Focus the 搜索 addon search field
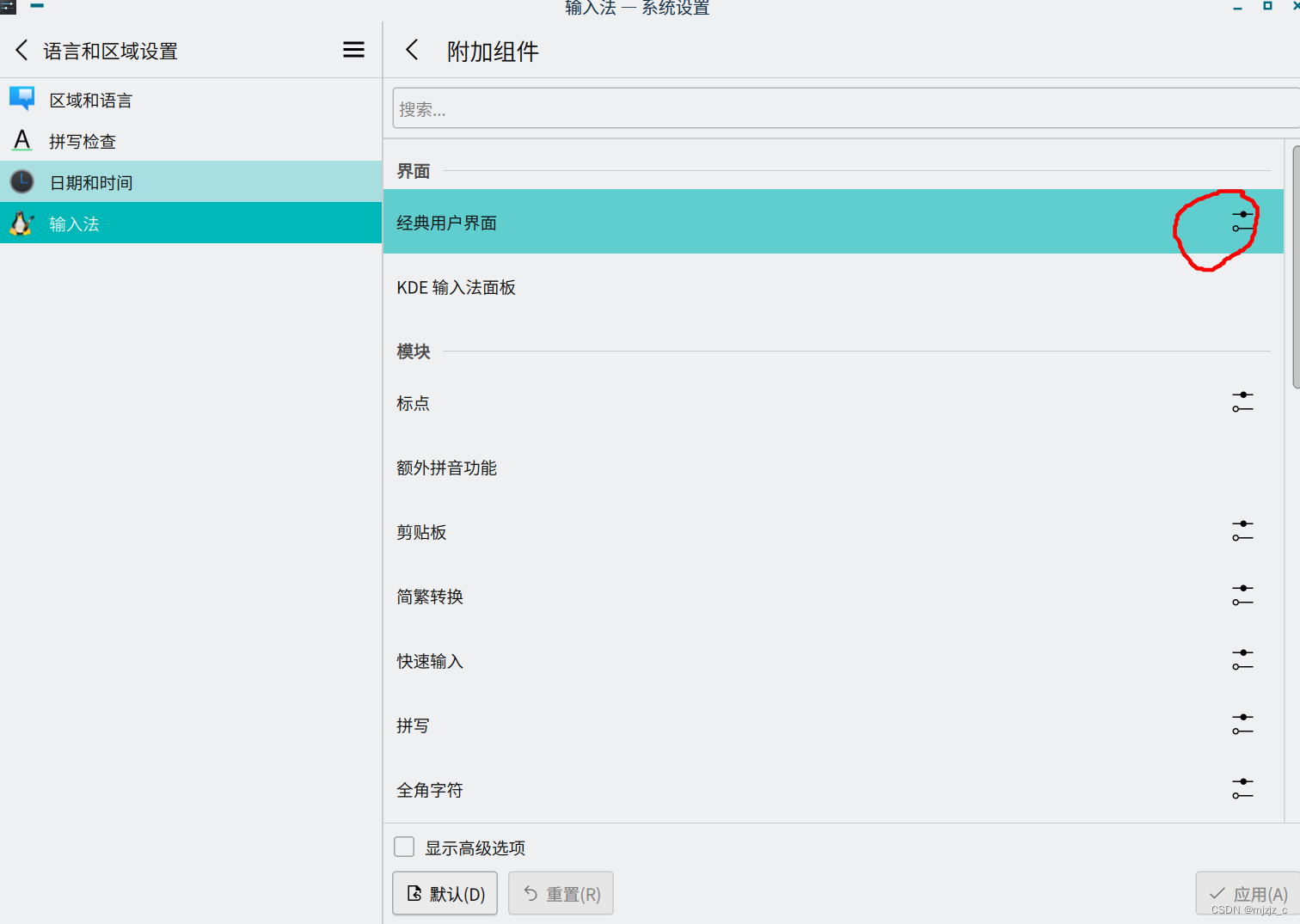The image size is (1300, 924). coord(846,108)
